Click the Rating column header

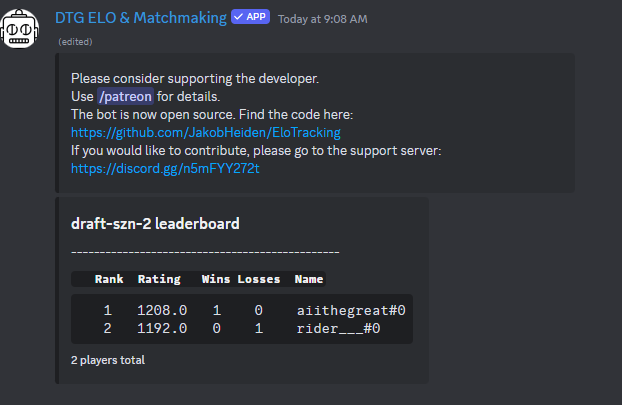click(159, 279)
